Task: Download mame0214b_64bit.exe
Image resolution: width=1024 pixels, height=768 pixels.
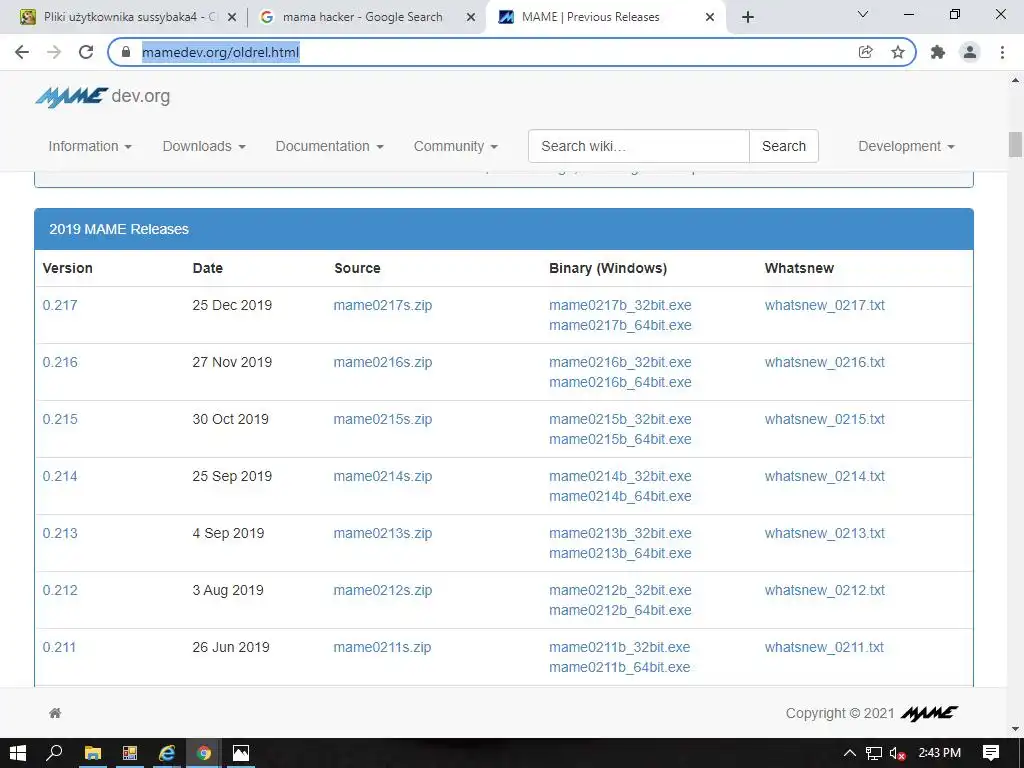Action: [620, 496]
